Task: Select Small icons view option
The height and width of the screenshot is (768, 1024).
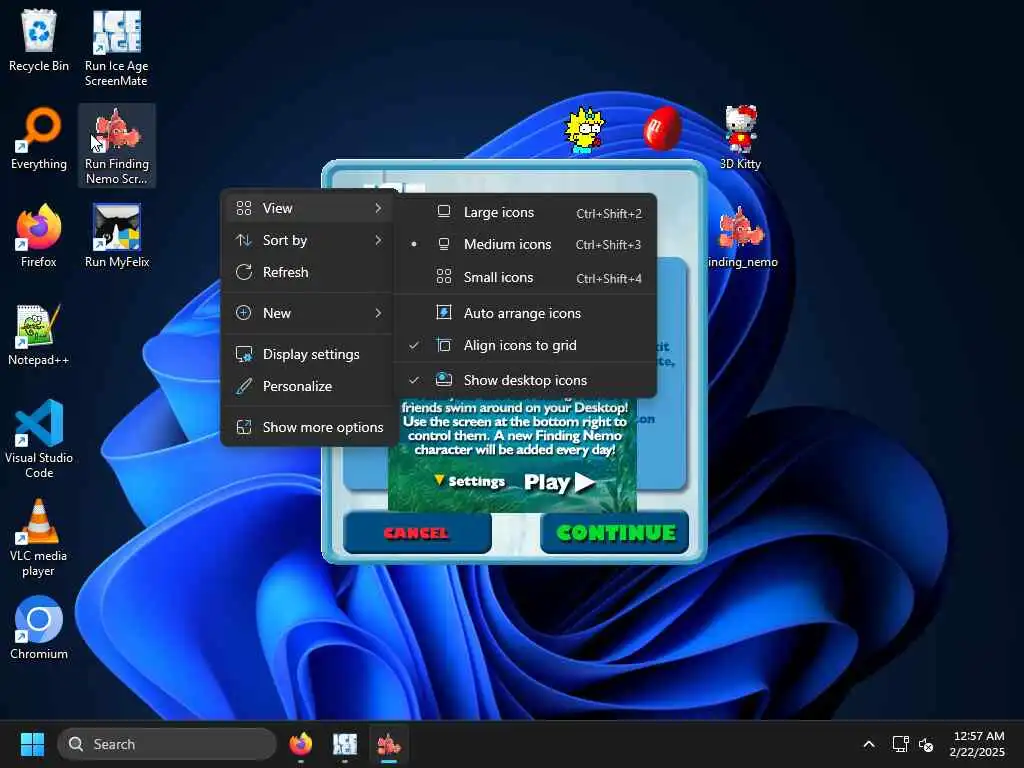Action: (x=525, y=278)
